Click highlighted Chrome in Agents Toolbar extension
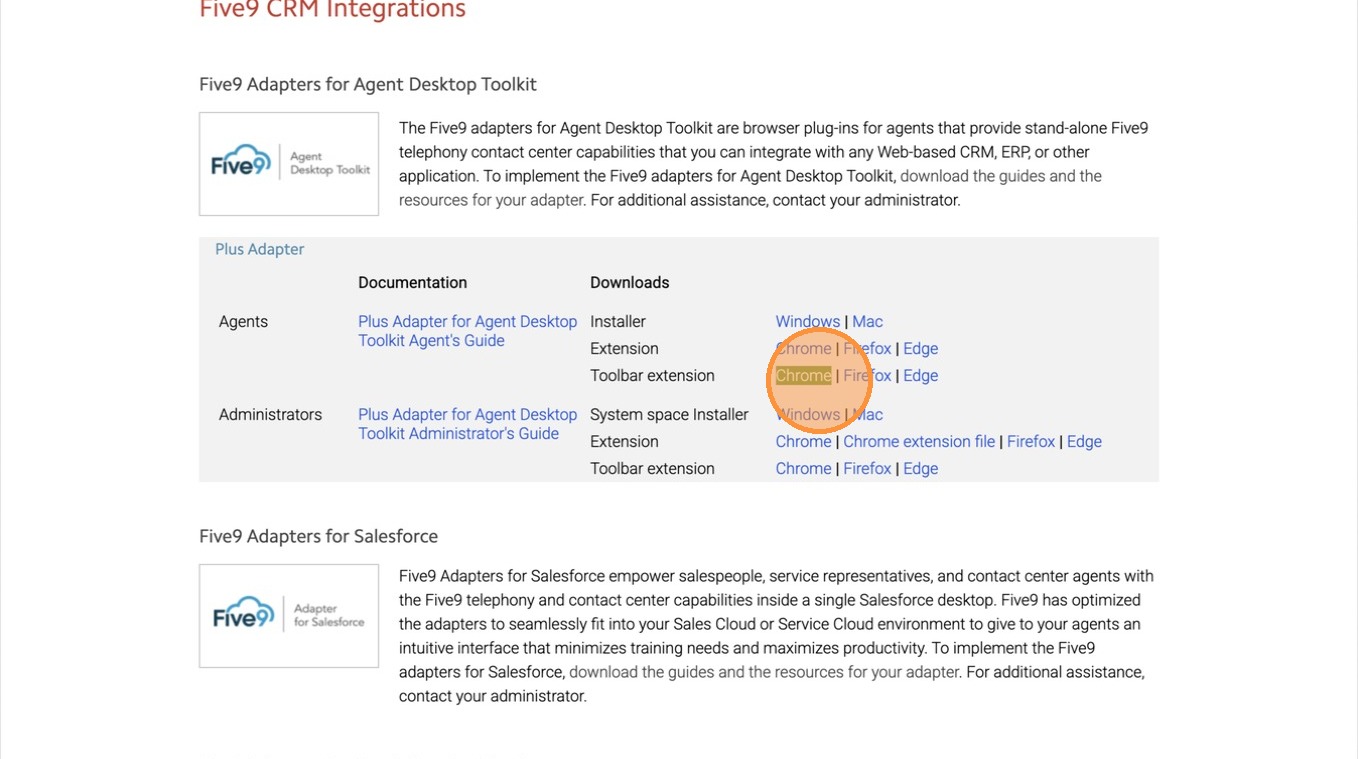1358x759 pixels. [803, 375]
